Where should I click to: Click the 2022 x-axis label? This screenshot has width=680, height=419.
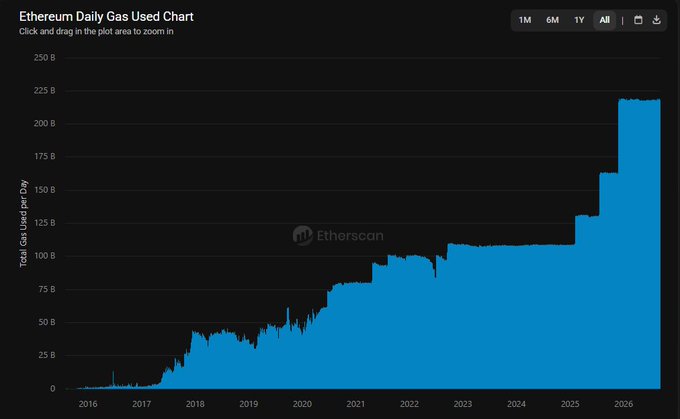(409, 404)
